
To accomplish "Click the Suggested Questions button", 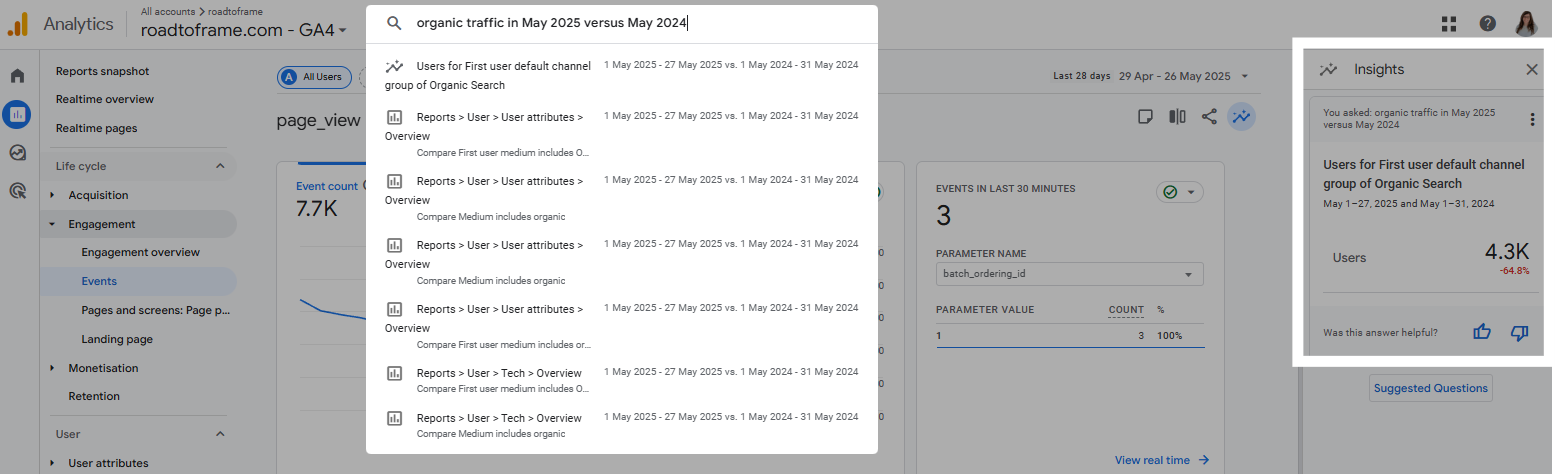I will point(1430,388).
